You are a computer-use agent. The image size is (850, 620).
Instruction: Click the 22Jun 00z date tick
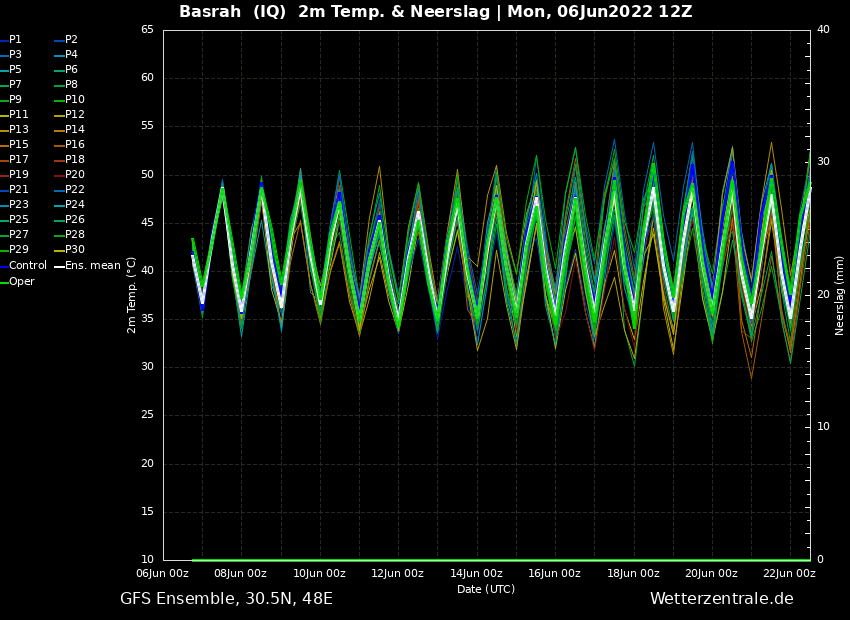pyautogui.click(x=789, y=574)
